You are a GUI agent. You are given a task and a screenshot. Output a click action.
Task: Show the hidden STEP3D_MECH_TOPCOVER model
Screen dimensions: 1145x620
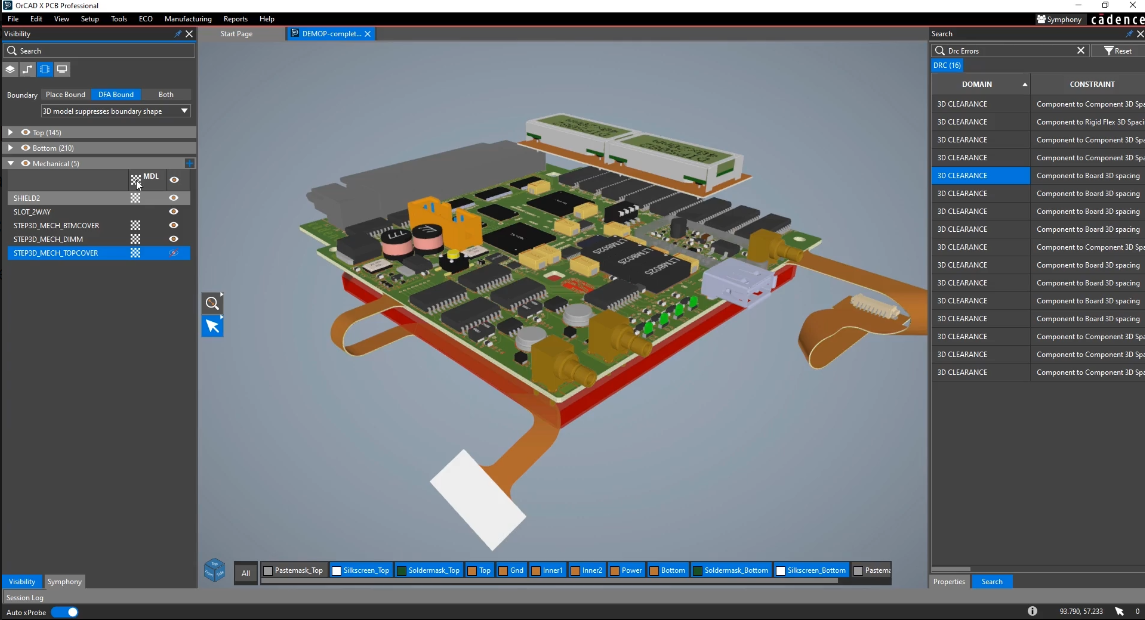point(174,253)
